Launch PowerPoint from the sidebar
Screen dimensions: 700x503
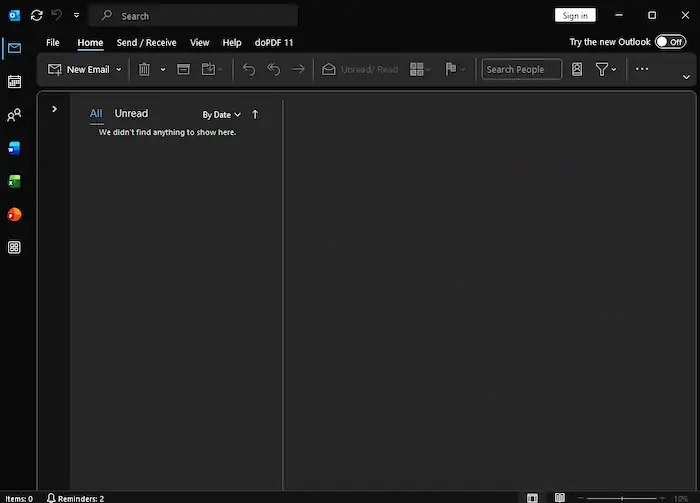(x=14, y=214)
